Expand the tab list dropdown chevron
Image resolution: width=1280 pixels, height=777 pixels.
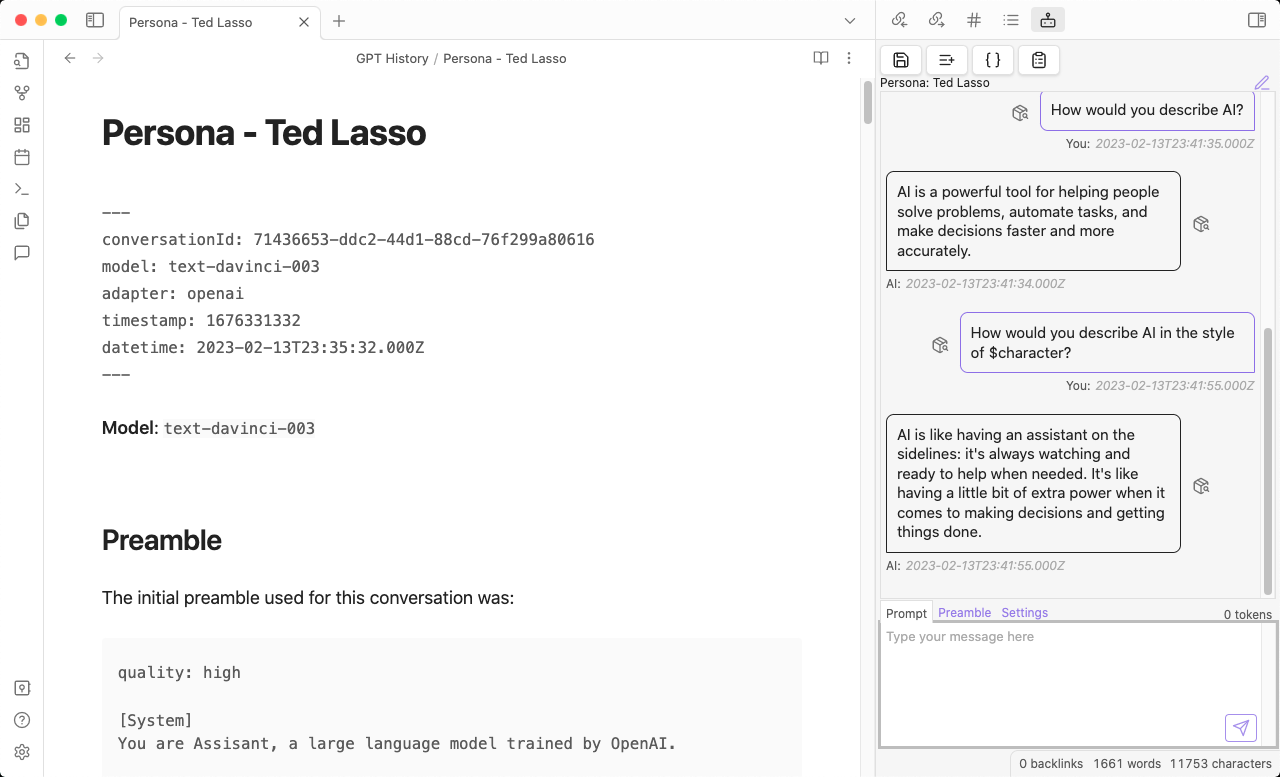click(850, 21)
